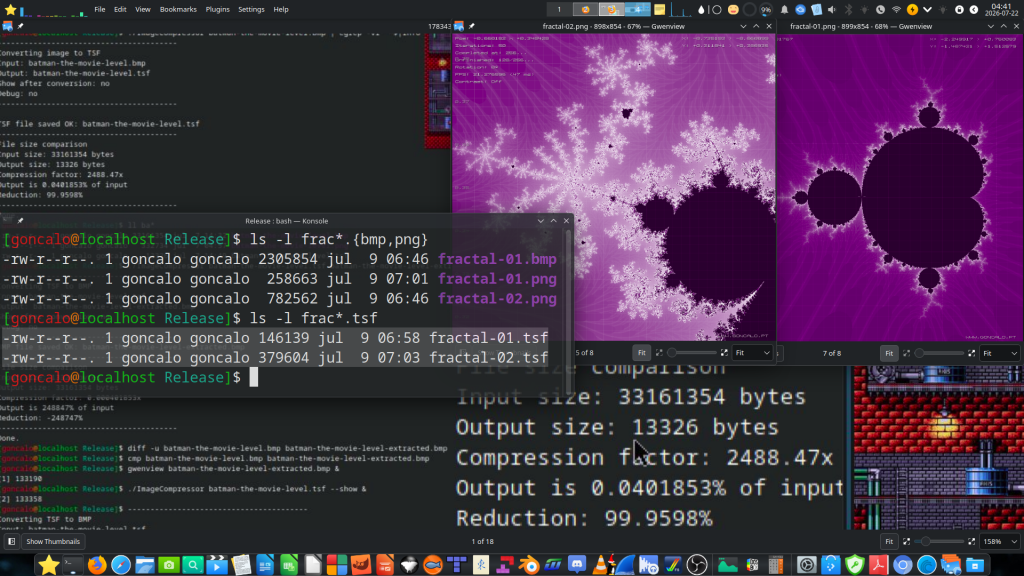Click the fractal-02 image in Gwenview

614,187
